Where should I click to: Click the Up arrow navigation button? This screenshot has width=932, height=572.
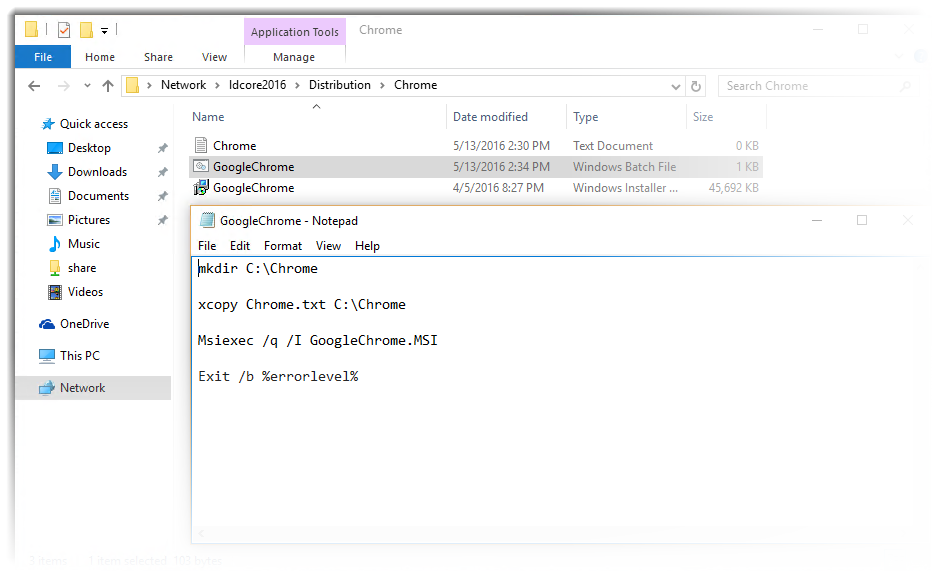pyautogui.click(x=108, y=86)
